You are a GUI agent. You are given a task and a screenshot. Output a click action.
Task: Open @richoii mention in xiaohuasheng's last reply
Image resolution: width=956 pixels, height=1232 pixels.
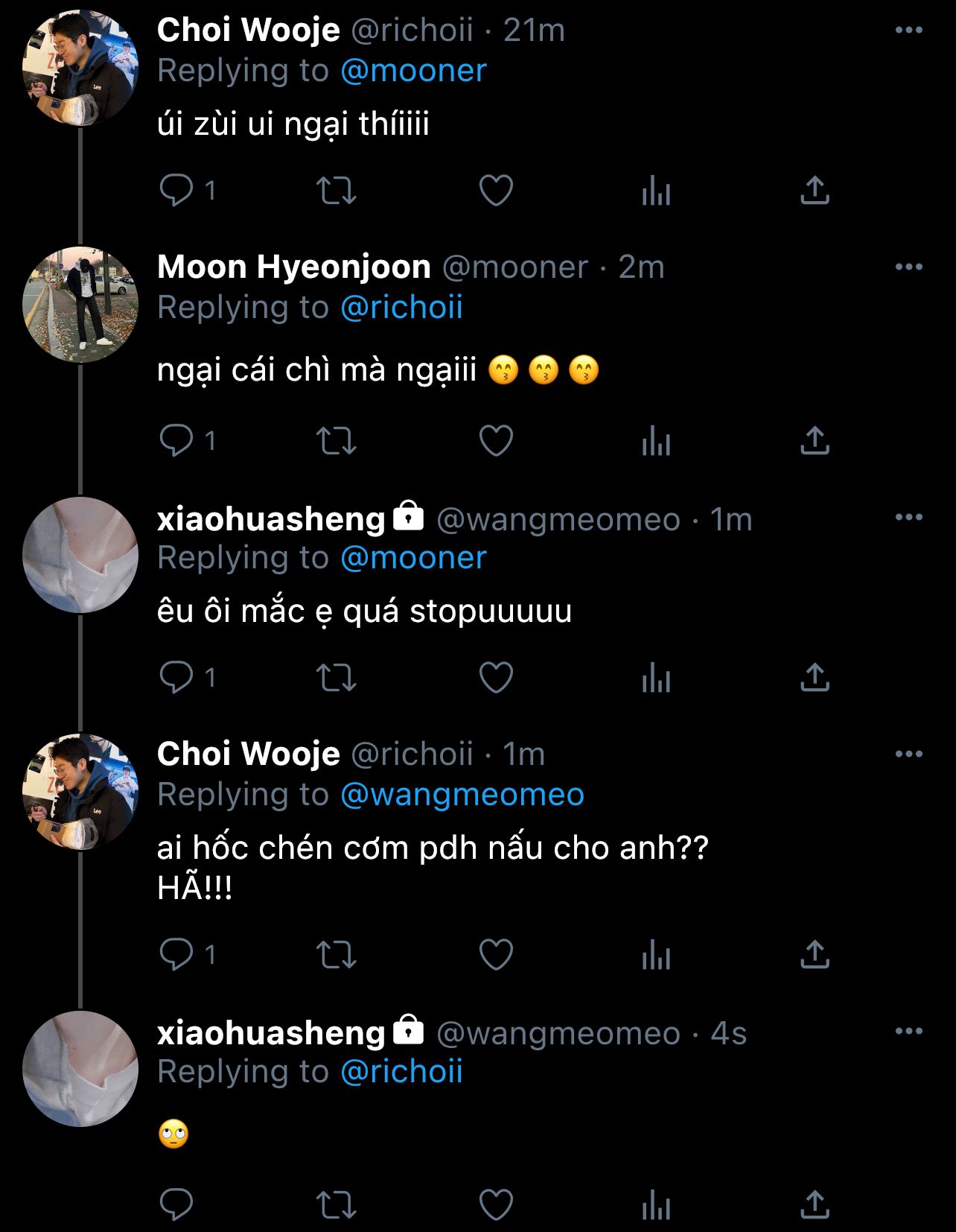401,1072
